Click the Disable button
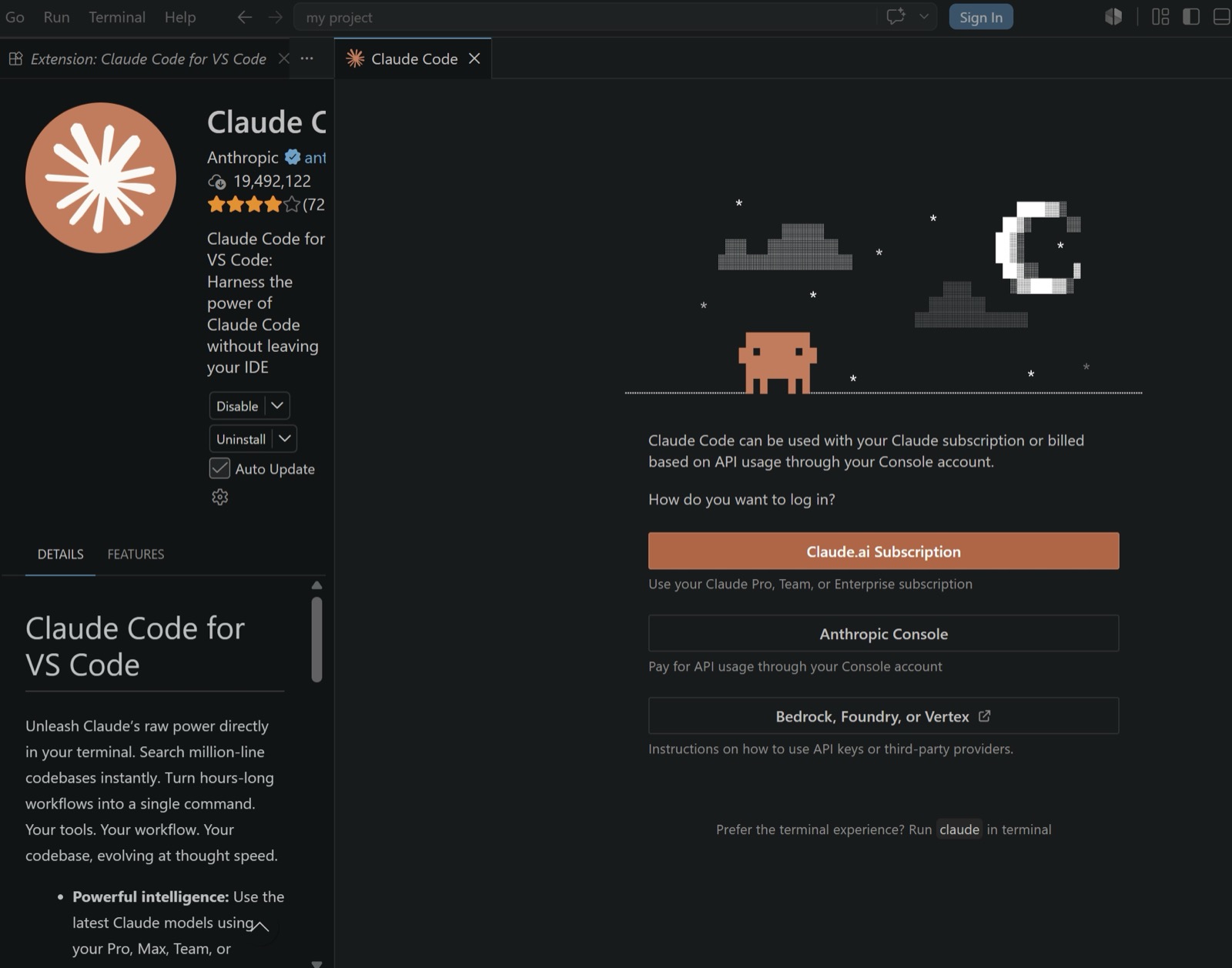Viewport: 1232px width, 968px height. (x=237, y=406)
